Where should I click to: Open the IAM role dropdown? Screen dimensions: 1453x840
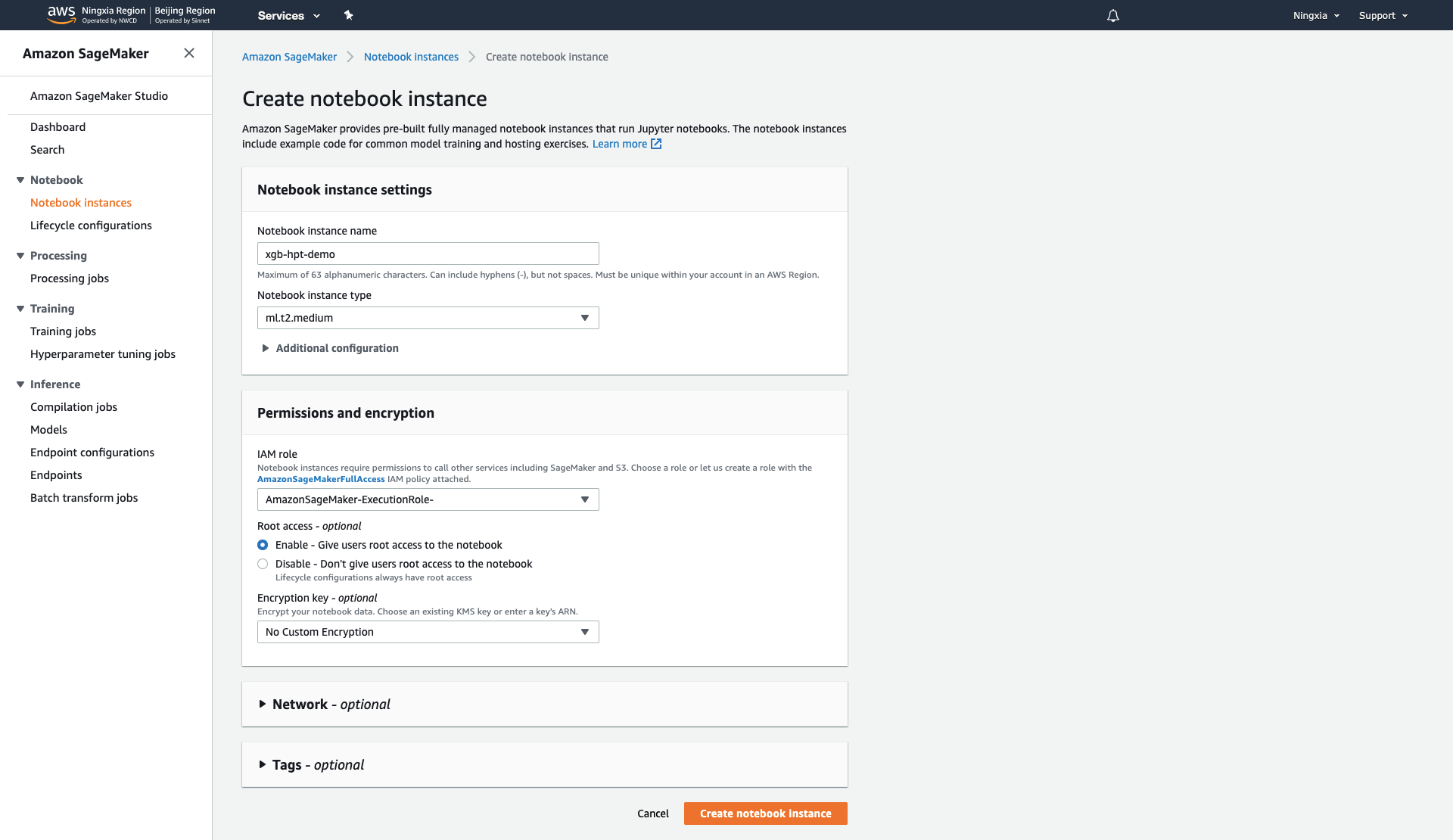pos(428,499)
